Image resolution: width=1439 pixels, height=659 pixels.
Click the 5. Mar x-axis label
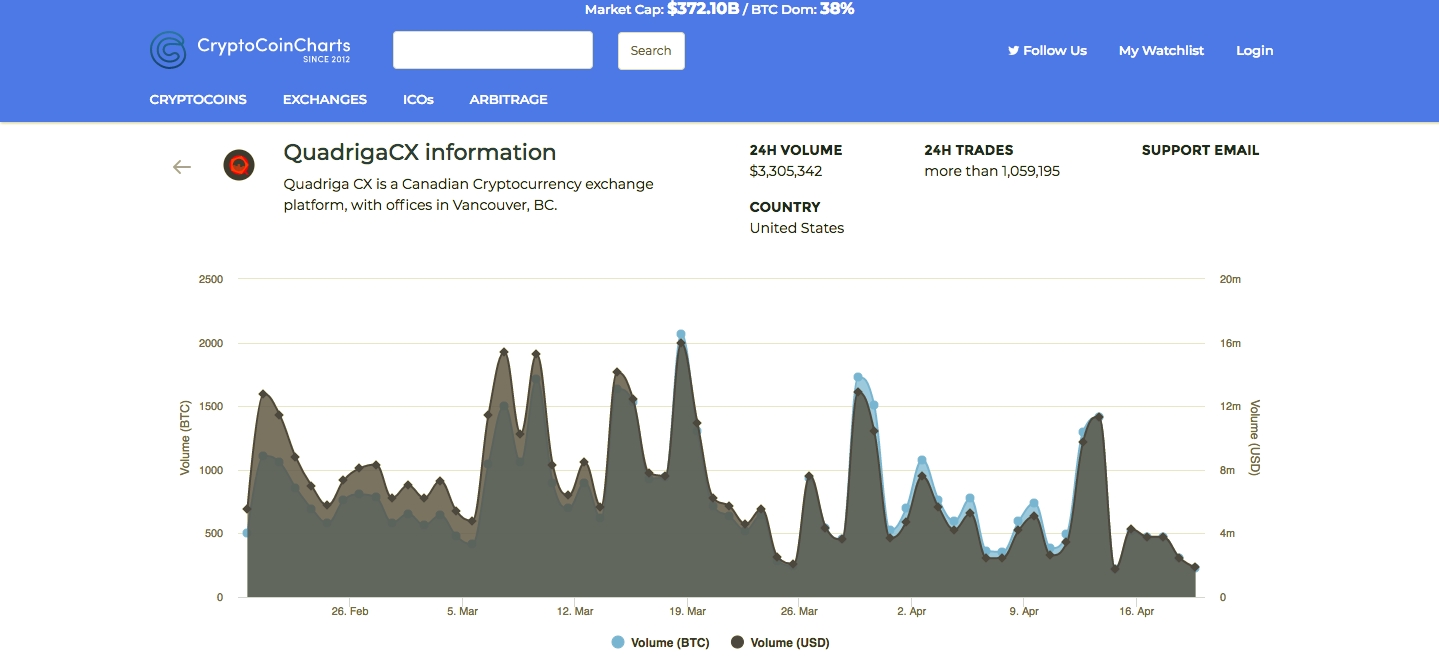[463, 611]
